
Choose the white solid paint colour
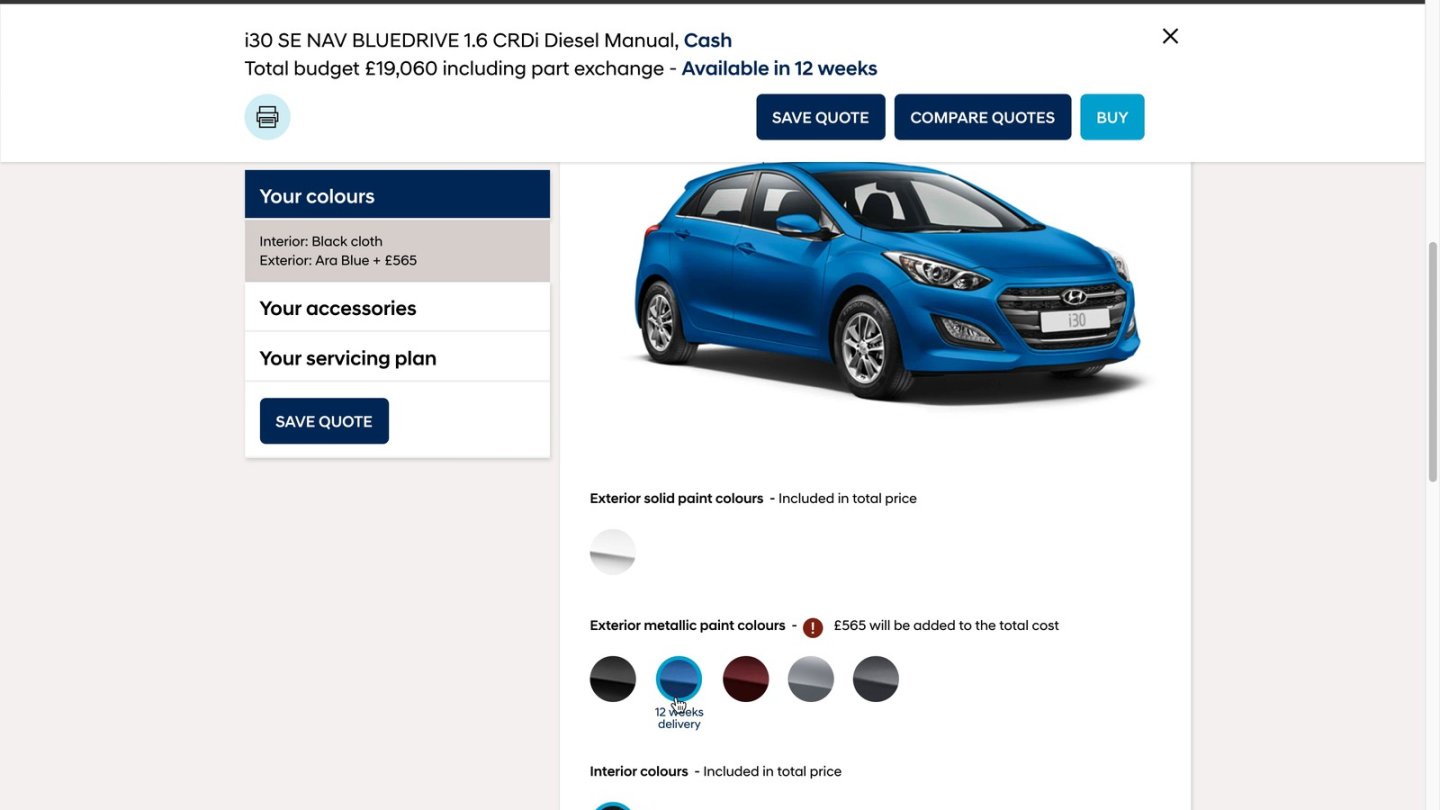pos(612,551)
